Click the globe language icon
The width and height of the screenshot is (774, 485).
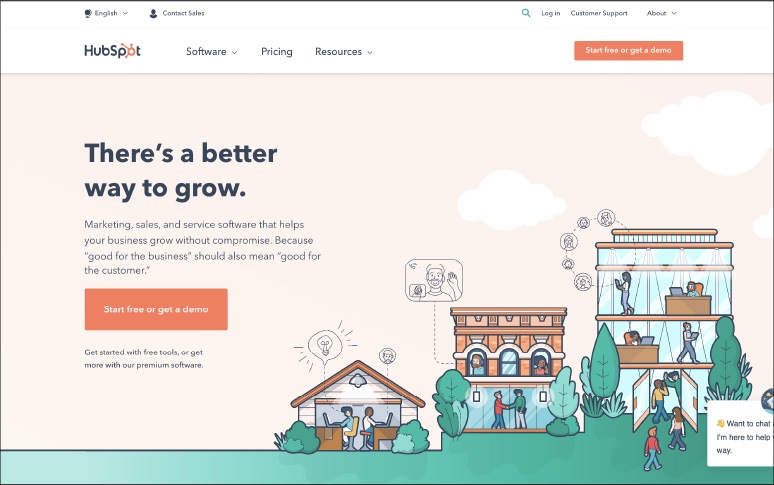[x=88, y=13]
